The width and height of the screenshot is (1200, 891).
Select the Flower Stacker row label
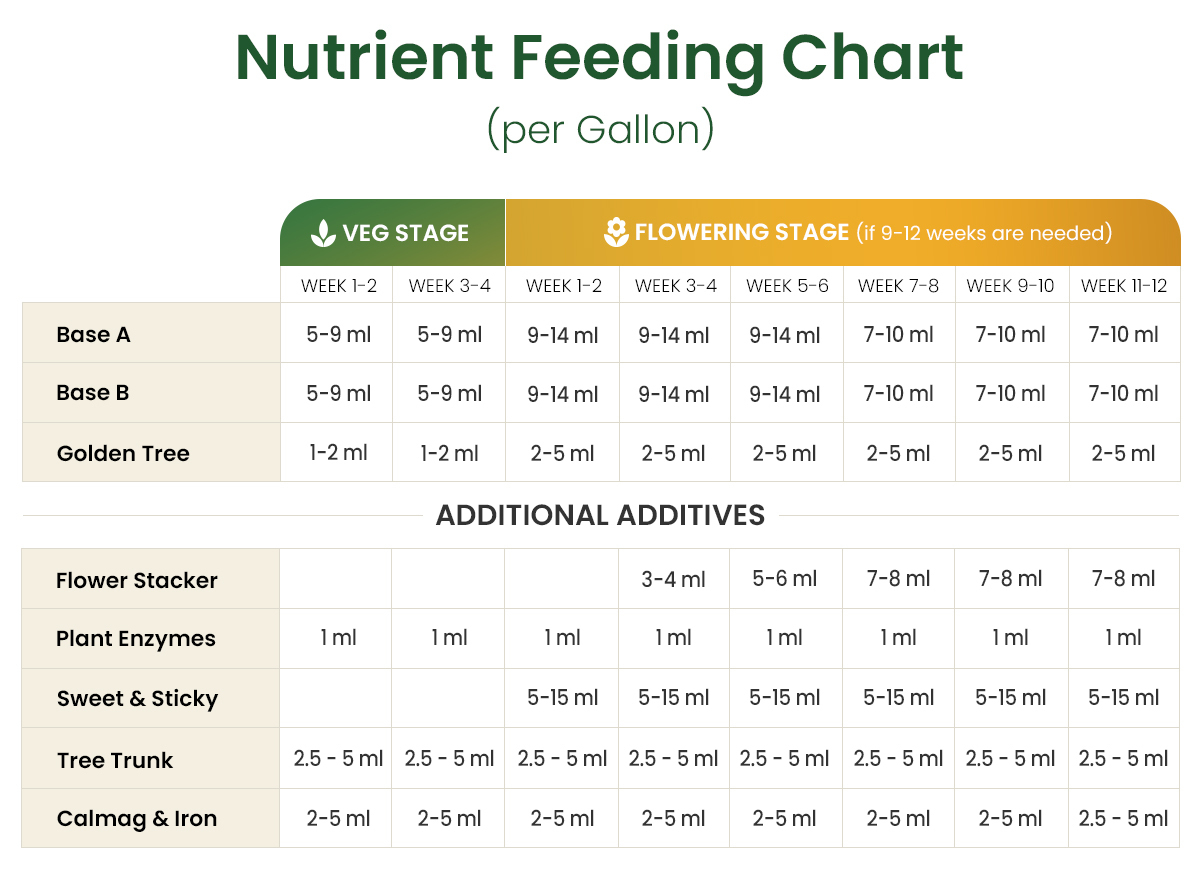[x=137, y=580]
